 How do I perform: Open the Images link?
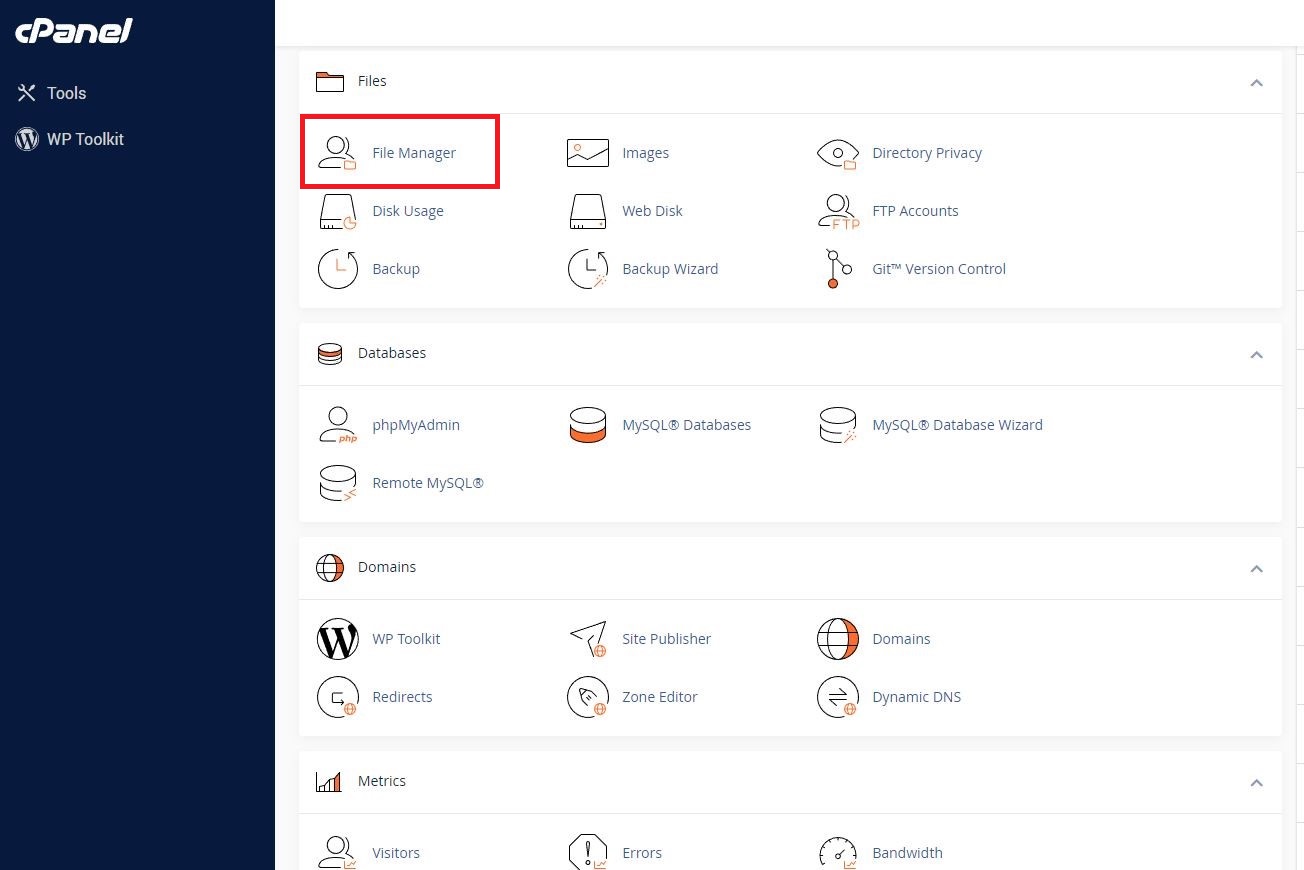(x=646, y=153)
